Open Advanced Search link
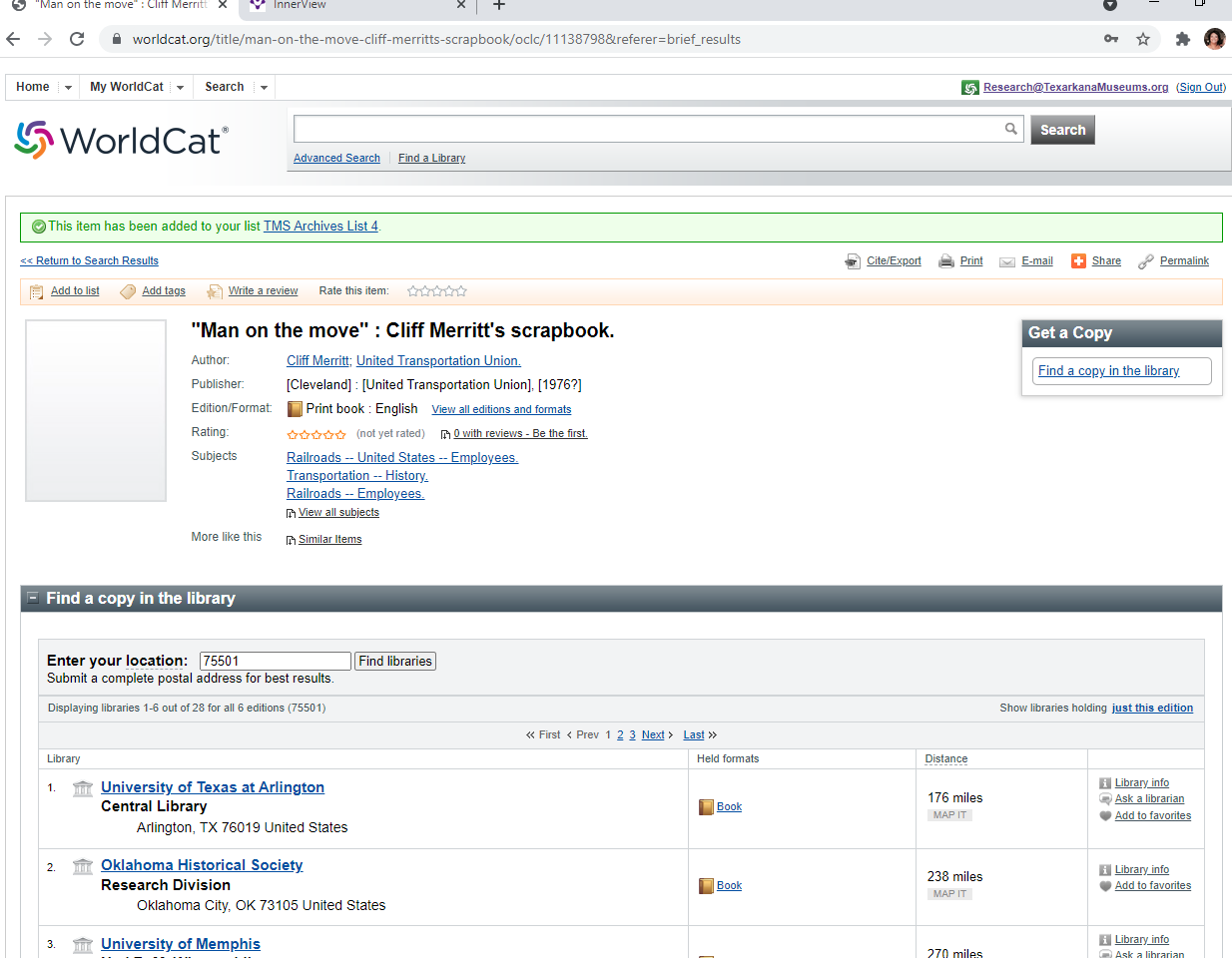 pos(336,158)
